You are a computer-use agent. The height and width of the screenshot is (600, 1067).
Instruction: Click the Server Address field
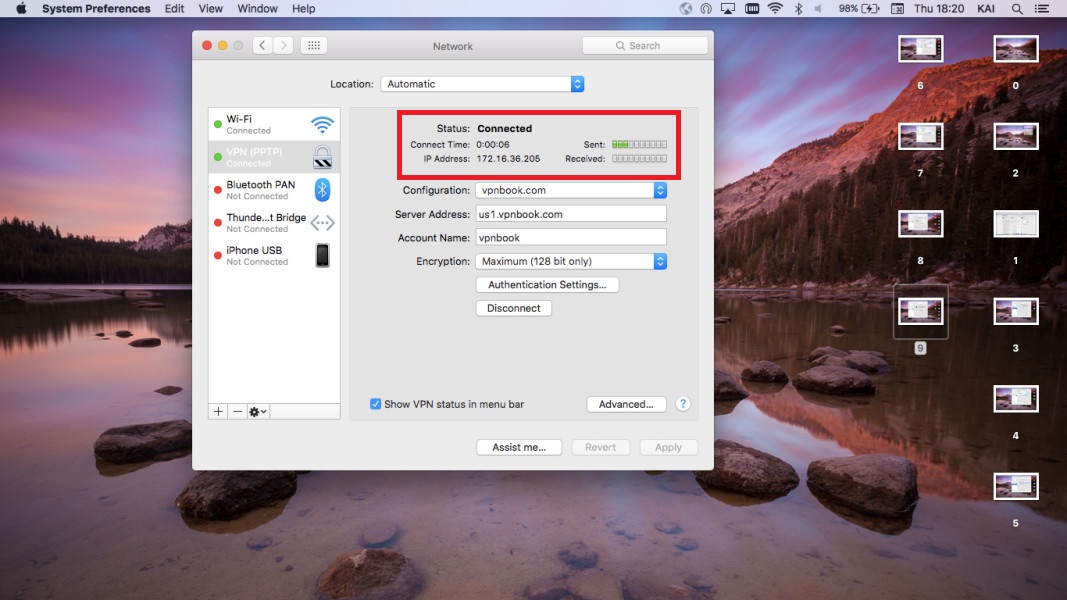coord(571,214)
